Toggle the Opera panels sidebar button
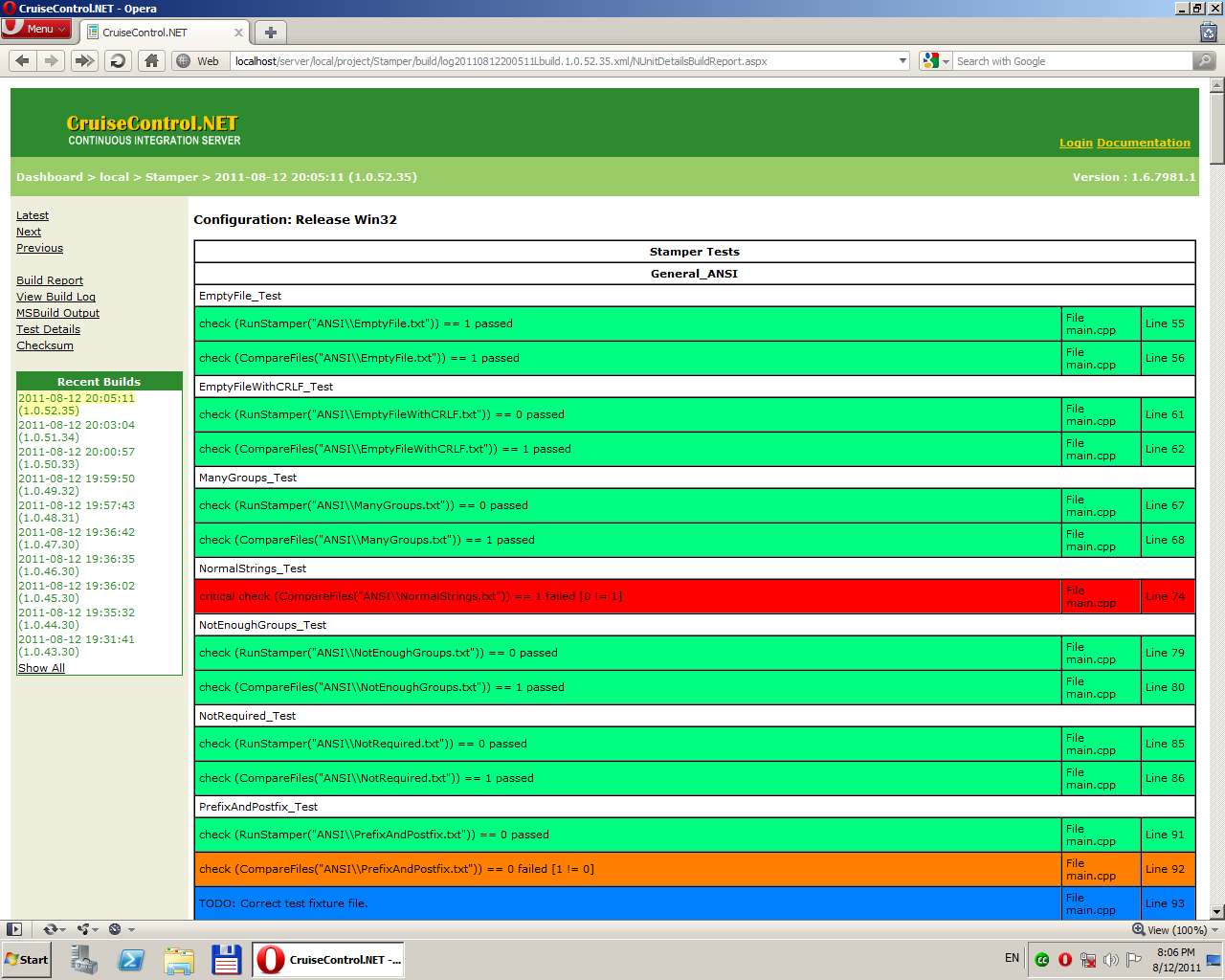This screenshot has height=980, width=1225. (14, 929)
